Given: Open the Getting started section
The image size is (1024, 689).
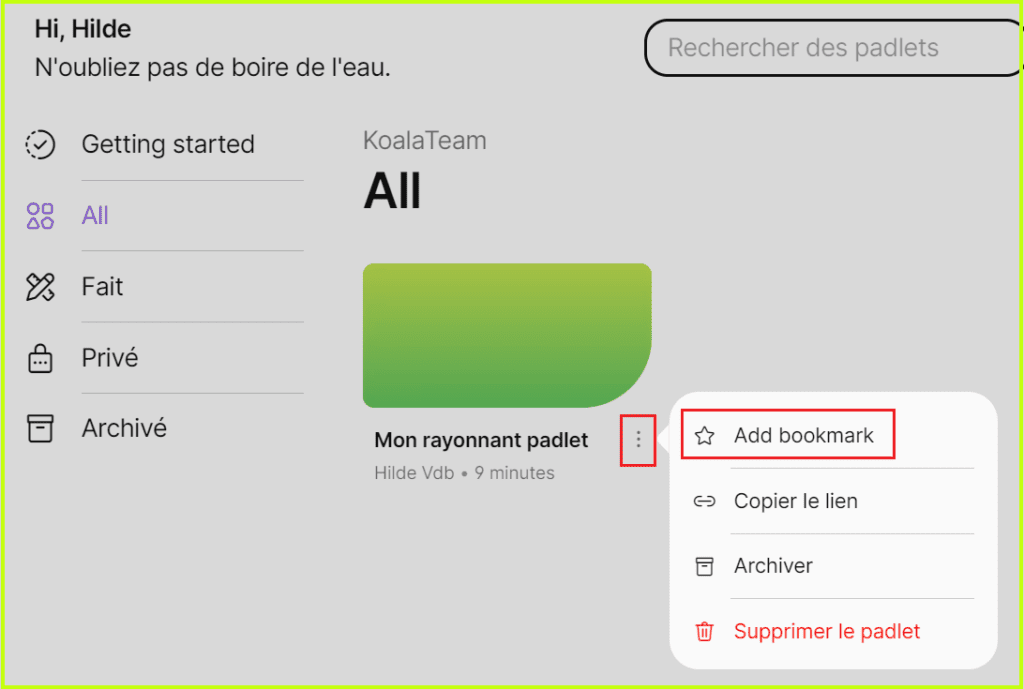Looking at the screenshot, I should (x=168, y=144).
